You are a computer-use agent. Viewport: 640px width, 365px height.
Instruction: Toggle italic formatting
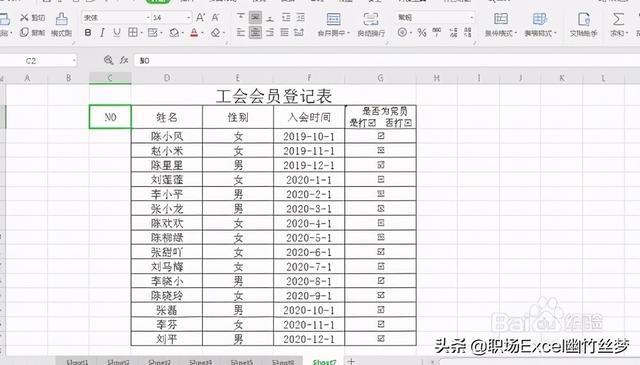pos(102,33)
